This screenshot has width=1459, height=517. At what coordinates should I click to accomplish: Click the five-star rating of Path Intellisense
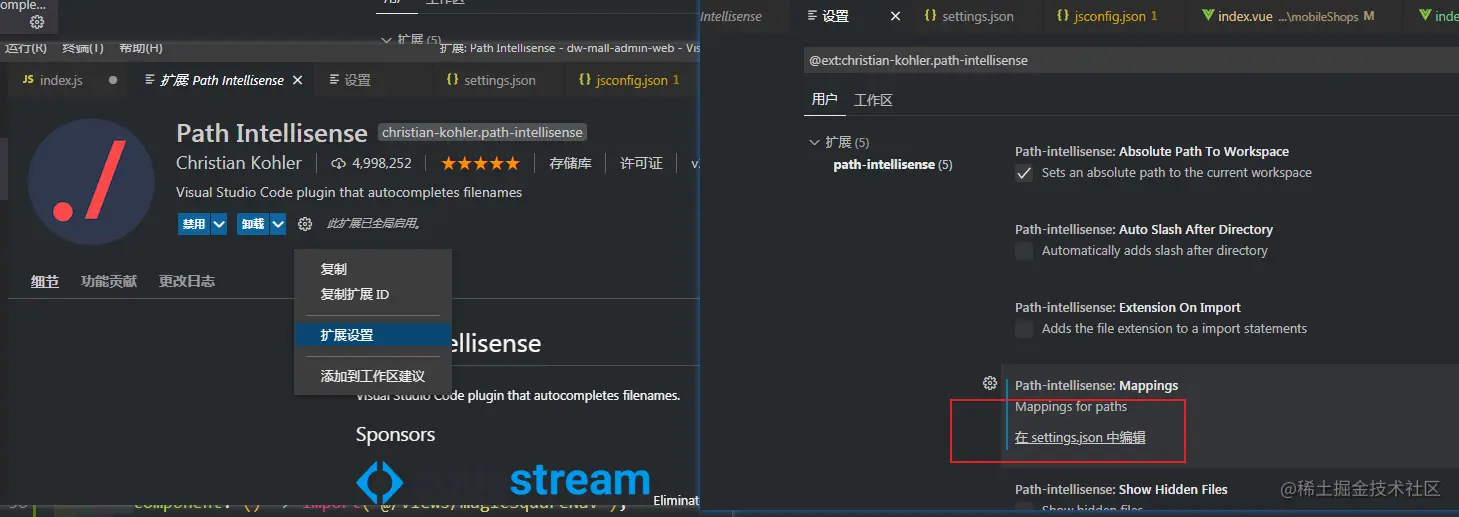click(480, 163)
